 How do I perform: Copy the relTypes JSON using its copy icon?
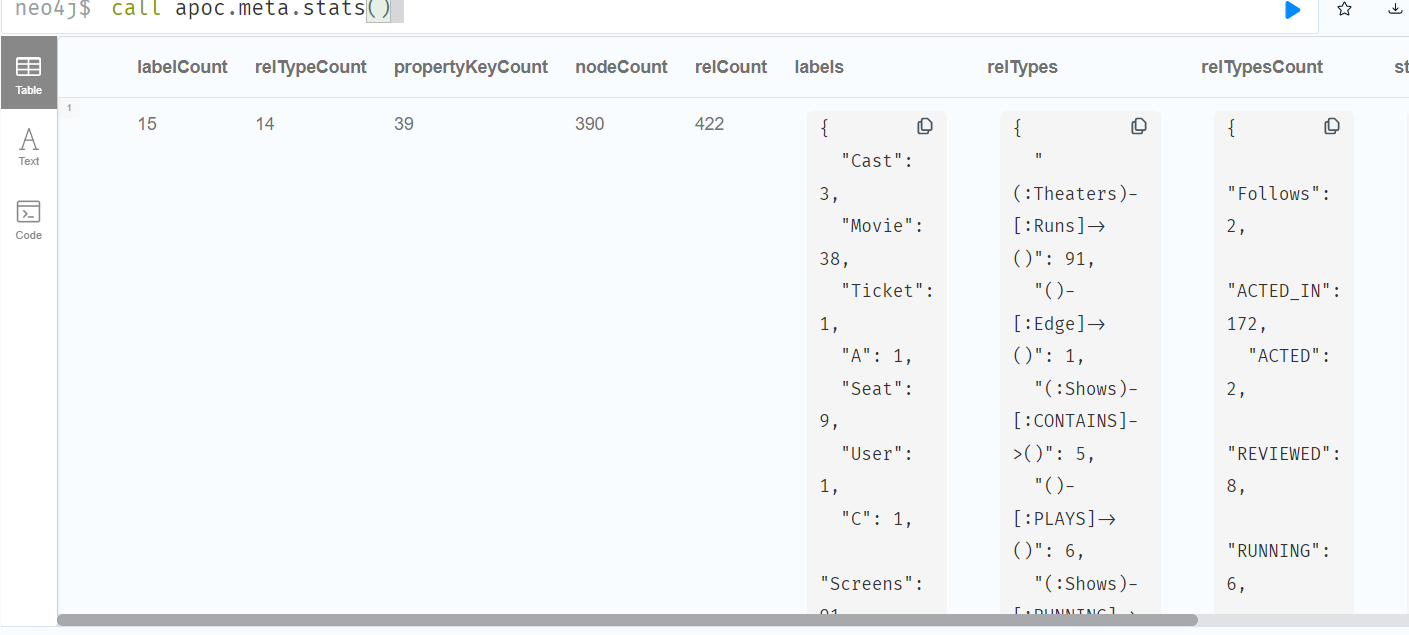pos(1139,126)
